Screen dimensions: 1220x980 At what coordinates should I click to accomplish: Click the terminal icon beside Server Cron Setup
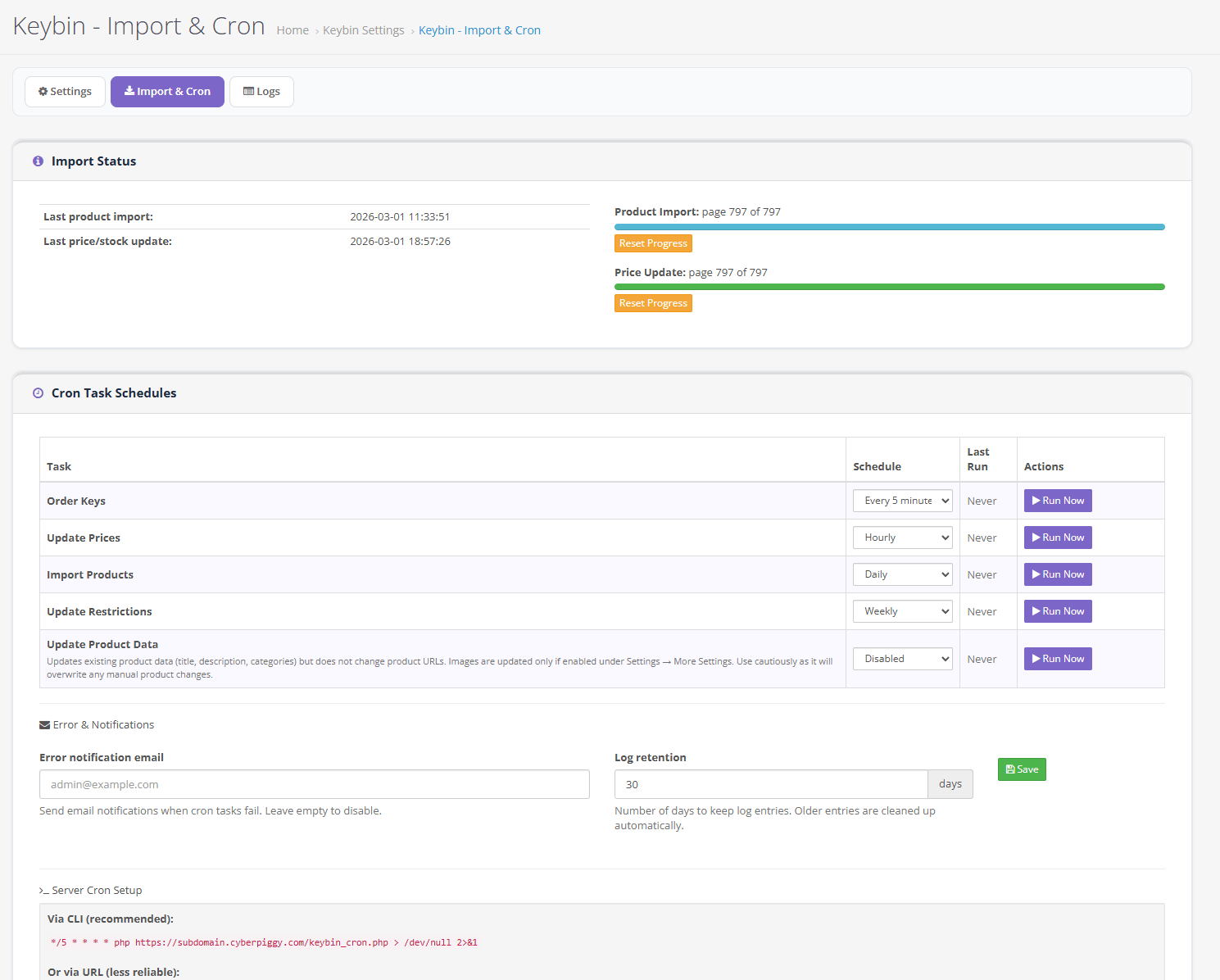coord(44,891)
